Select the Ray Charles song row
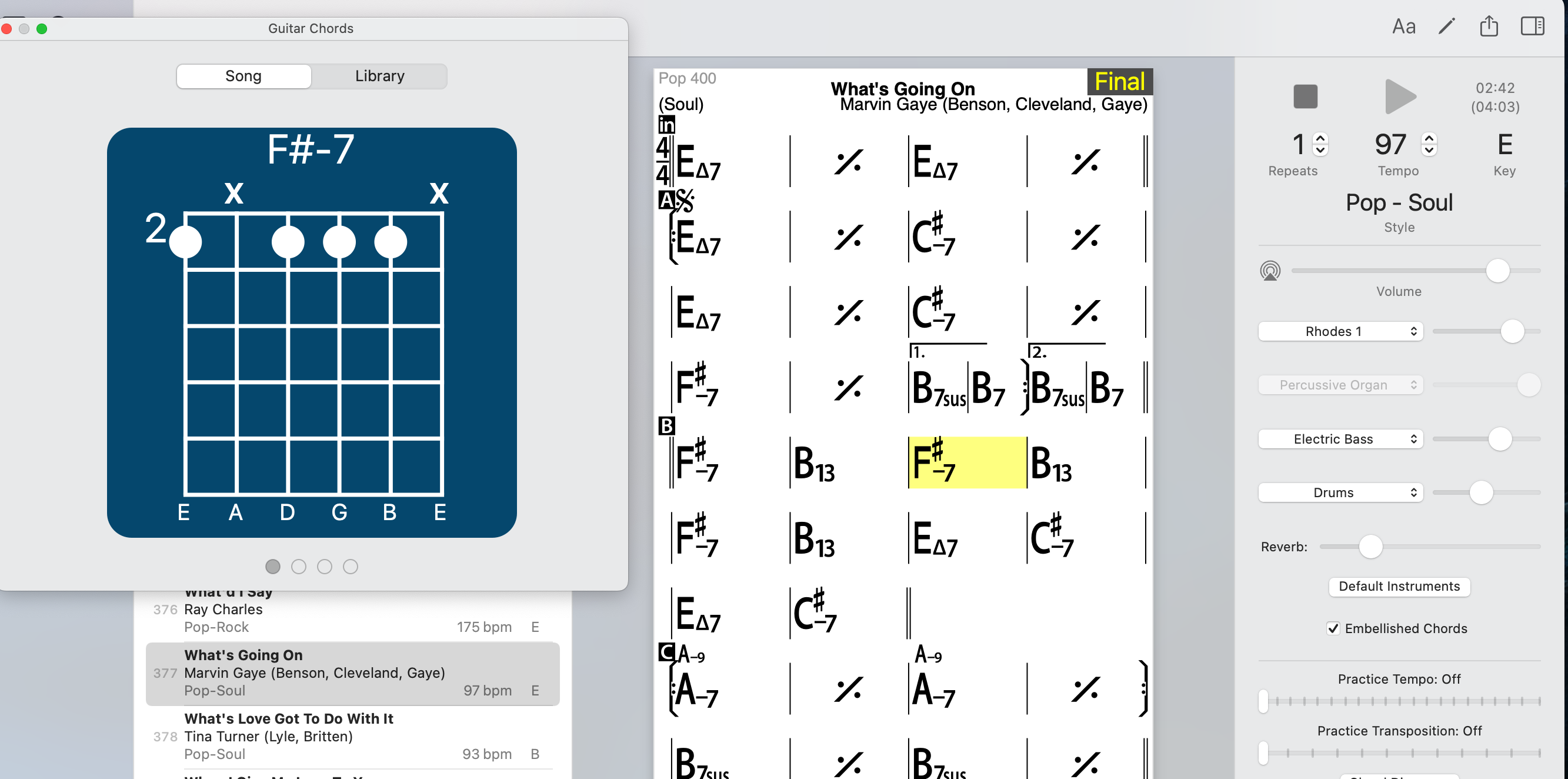The height and width of the screenshot is (779, 1568). click(x=352, y=610)
